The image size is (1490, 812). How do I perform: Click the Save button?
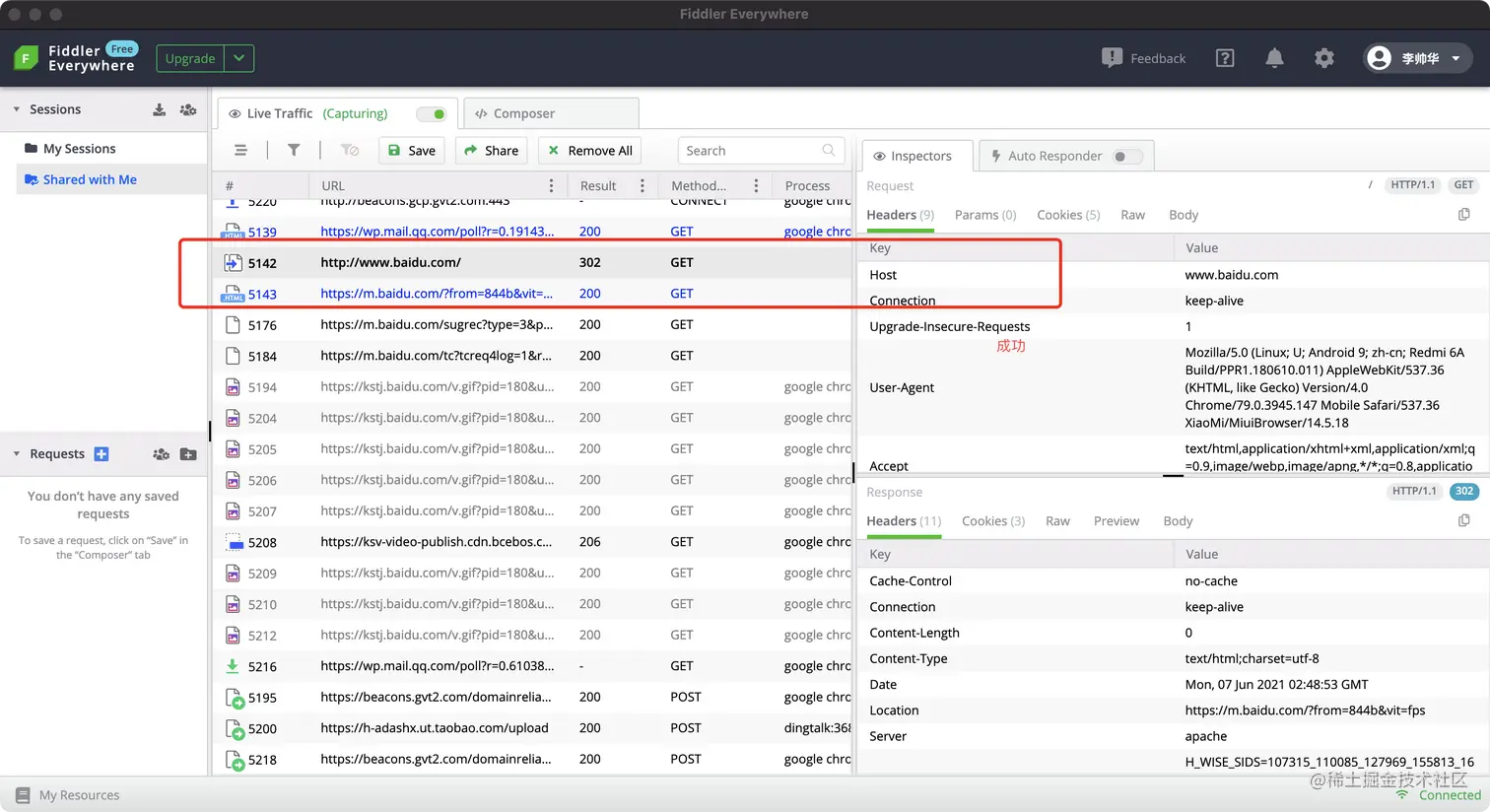(411, 150)
